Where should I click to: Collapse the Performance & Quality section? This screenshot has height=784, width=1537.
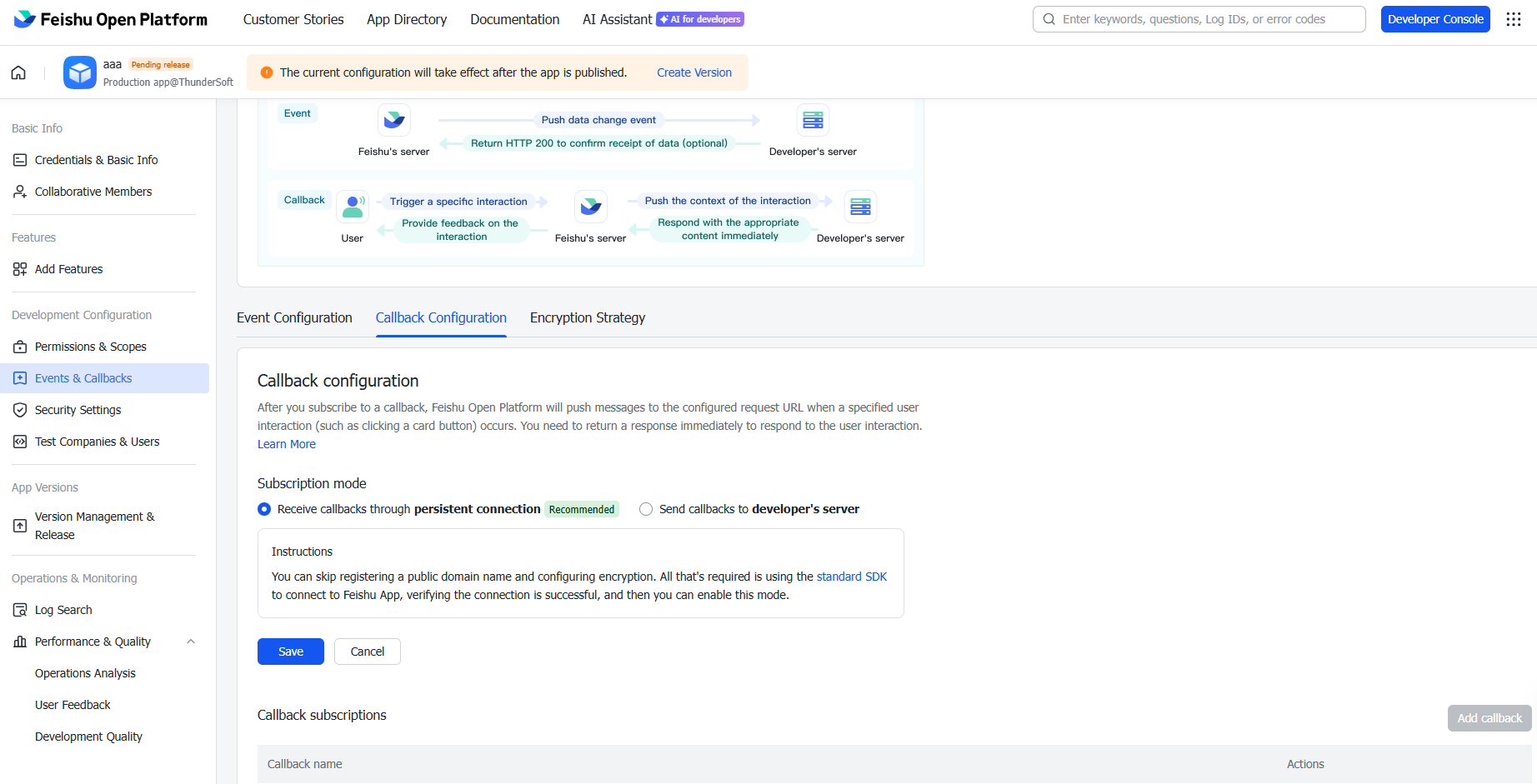(191, 642)
